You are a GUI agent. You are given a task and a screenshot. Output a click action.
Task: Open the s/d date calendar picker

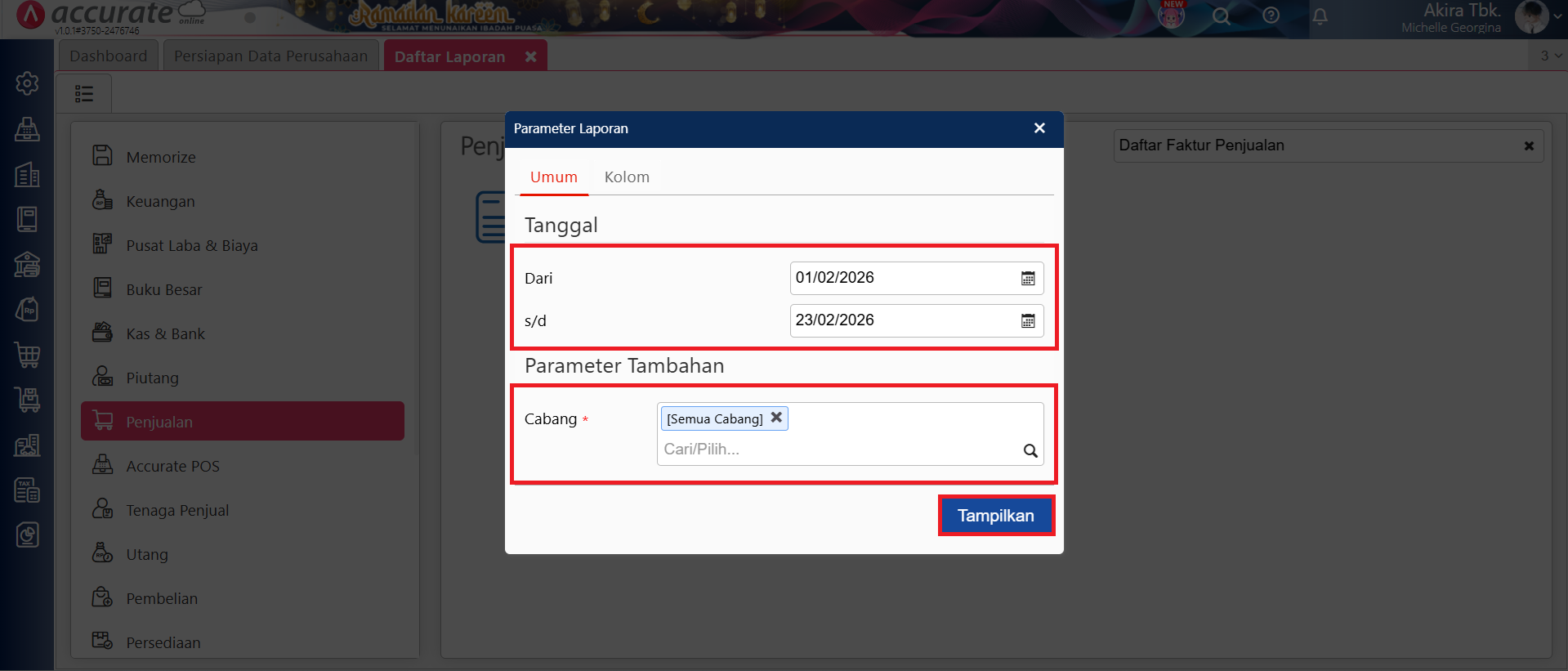pyautogui.click(x=1028, y=321)
